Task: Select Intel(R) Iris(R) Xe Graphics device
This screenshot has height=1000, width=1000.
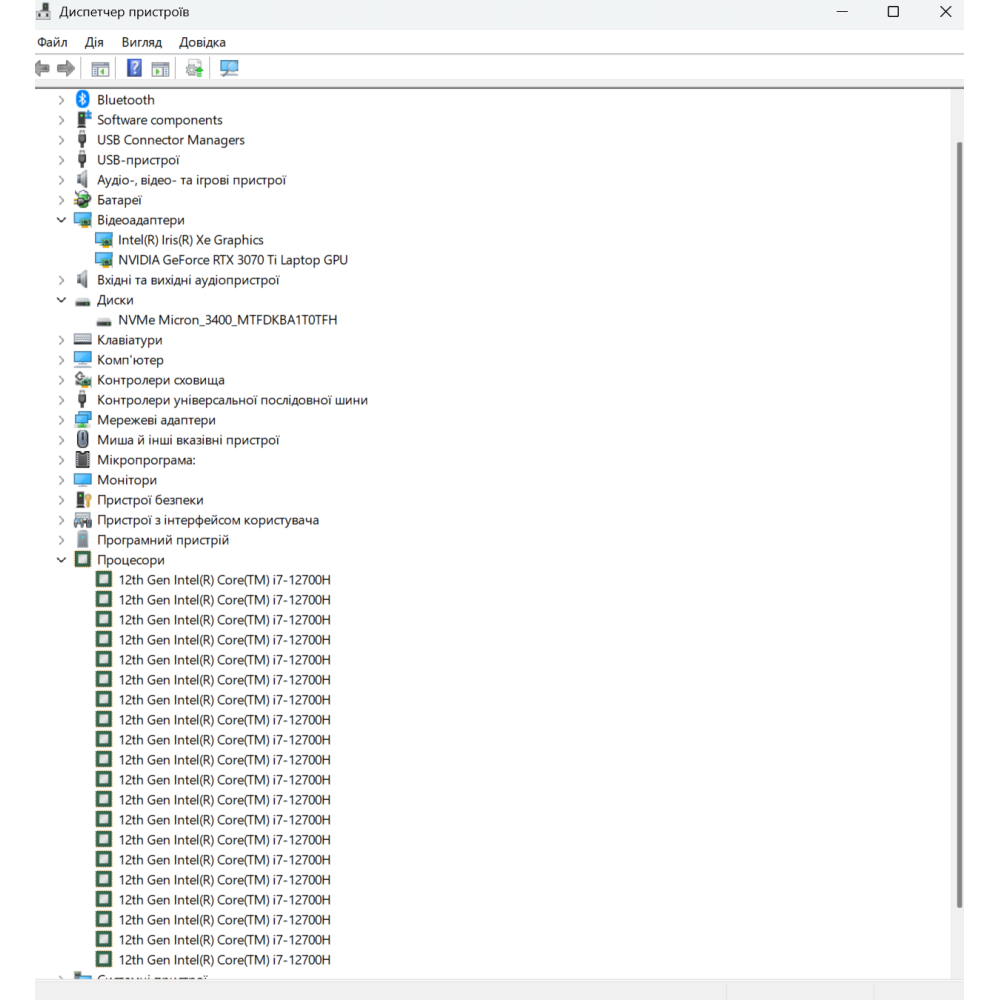Action: 190,240
